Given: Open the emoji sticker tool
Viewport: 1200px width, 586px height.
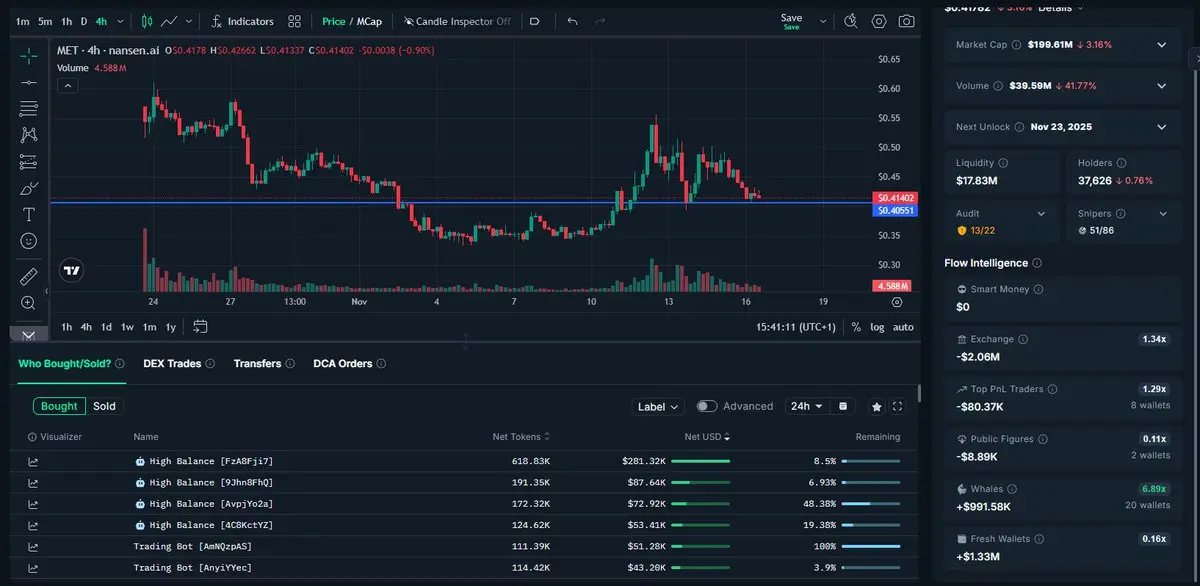Looking at the screenshot, I should pyautogui.click(x=29, y=241).
